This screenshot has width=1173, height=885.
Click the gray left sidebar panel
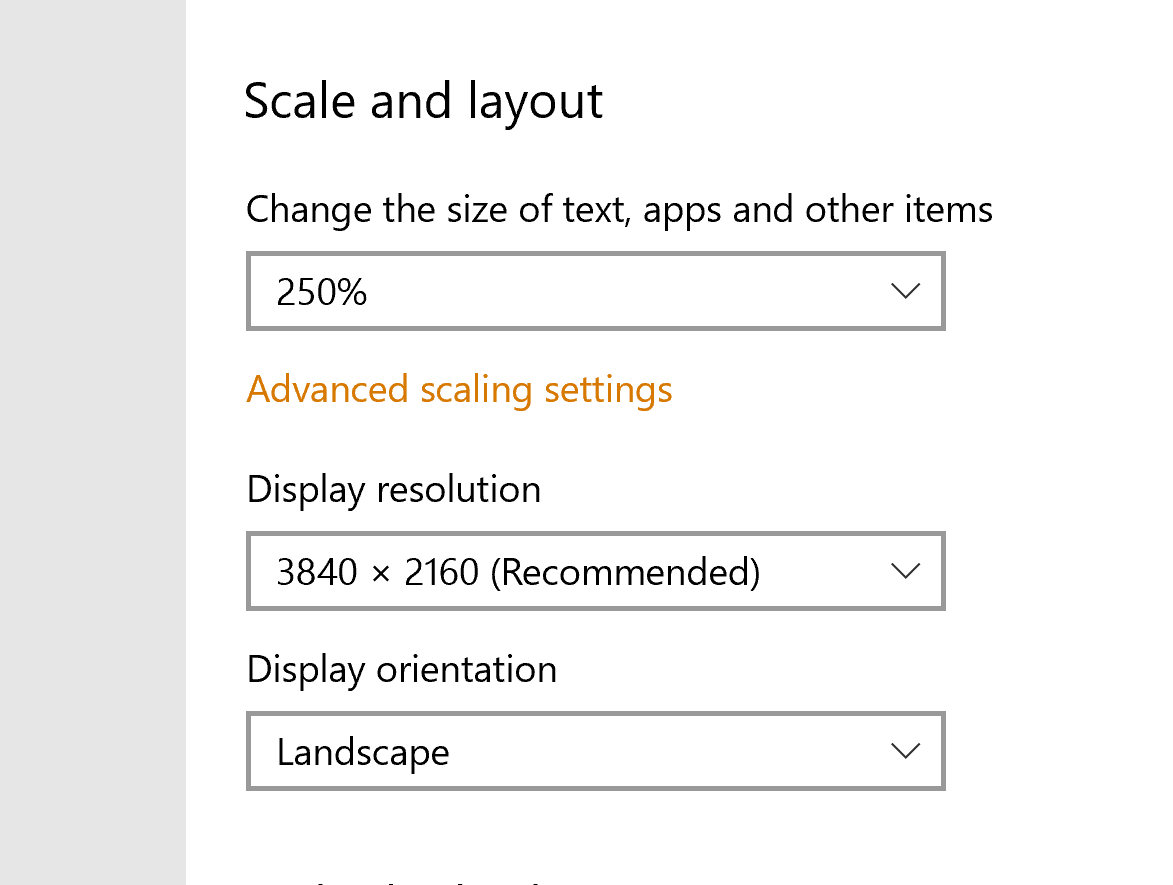pos(93,442)
